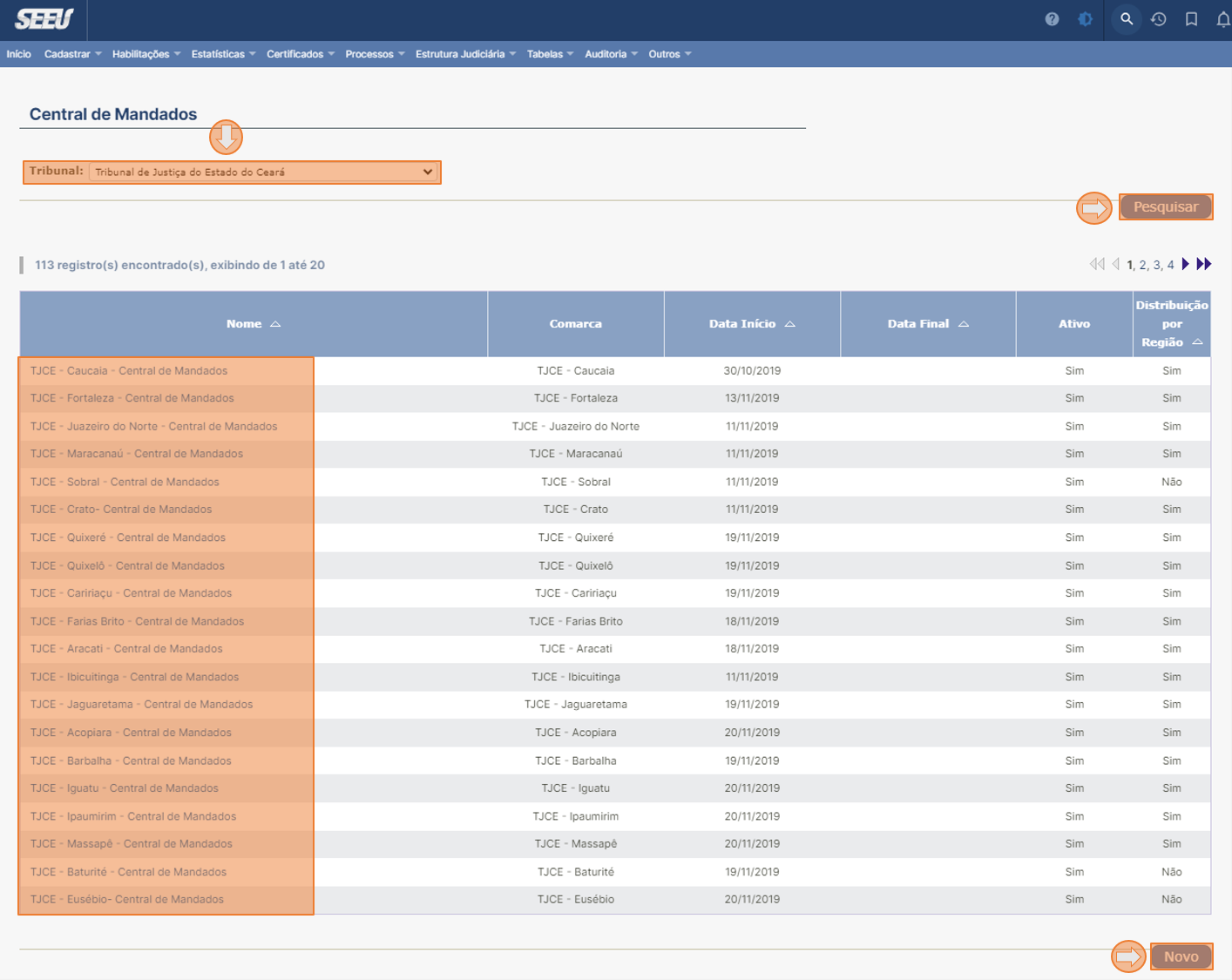Select TJCE - Ibicuitinga - Central de Mandados
The width and height of the screenshot is (1232, 980).
(x=135, y=677)
